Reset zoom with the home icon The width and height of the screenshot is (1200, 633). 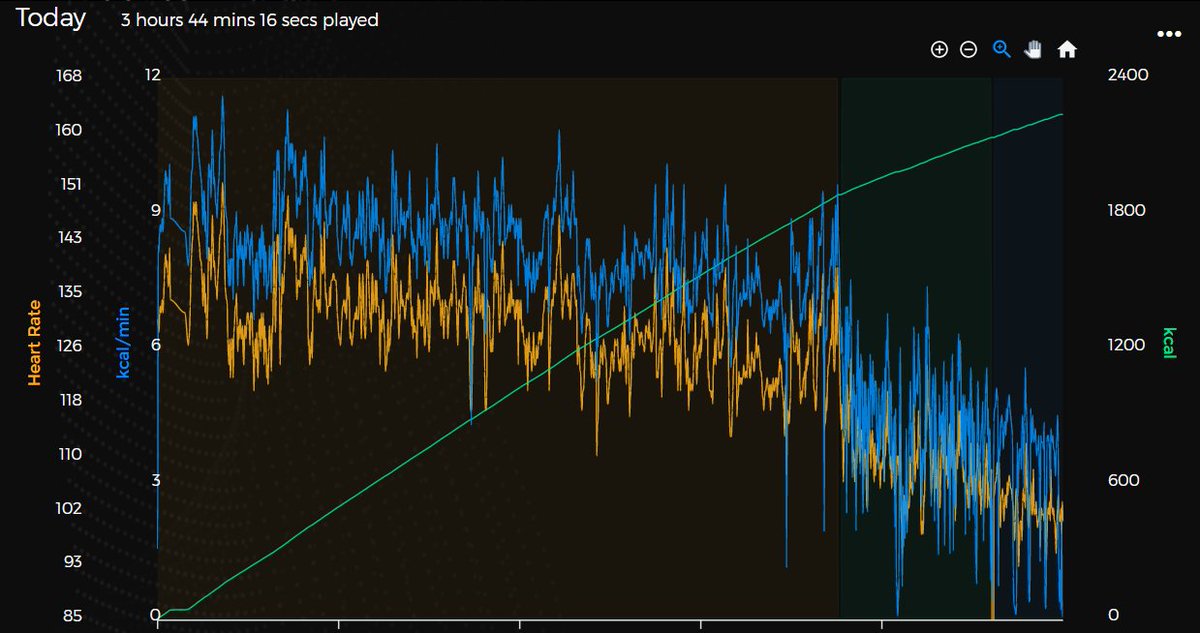[1067, 49]
